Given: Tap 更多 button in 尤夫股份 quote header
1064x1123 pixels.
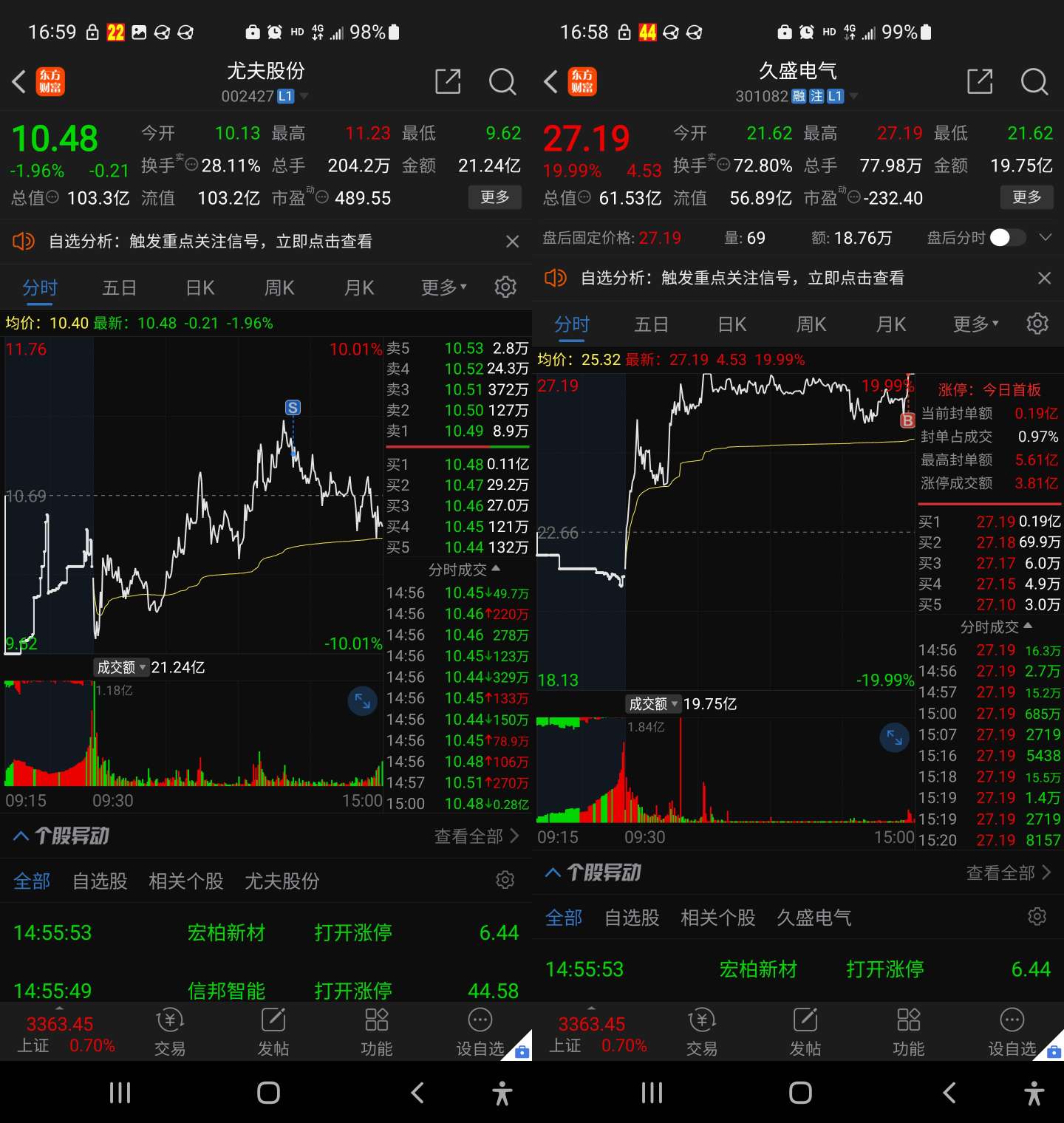Looking at the screenshot, I should click(495, 197).
